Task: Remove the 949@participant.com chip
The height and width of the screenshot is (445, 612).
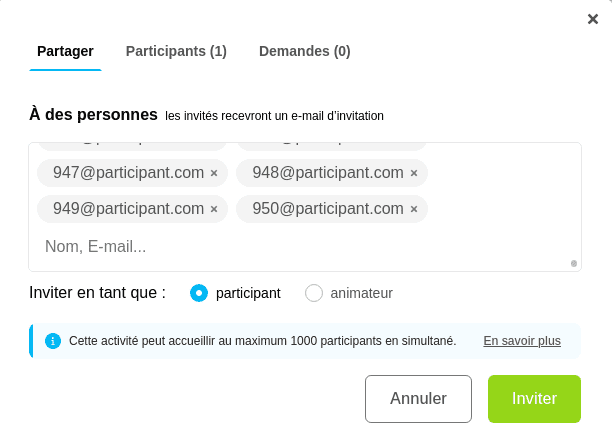Action: 214,209
